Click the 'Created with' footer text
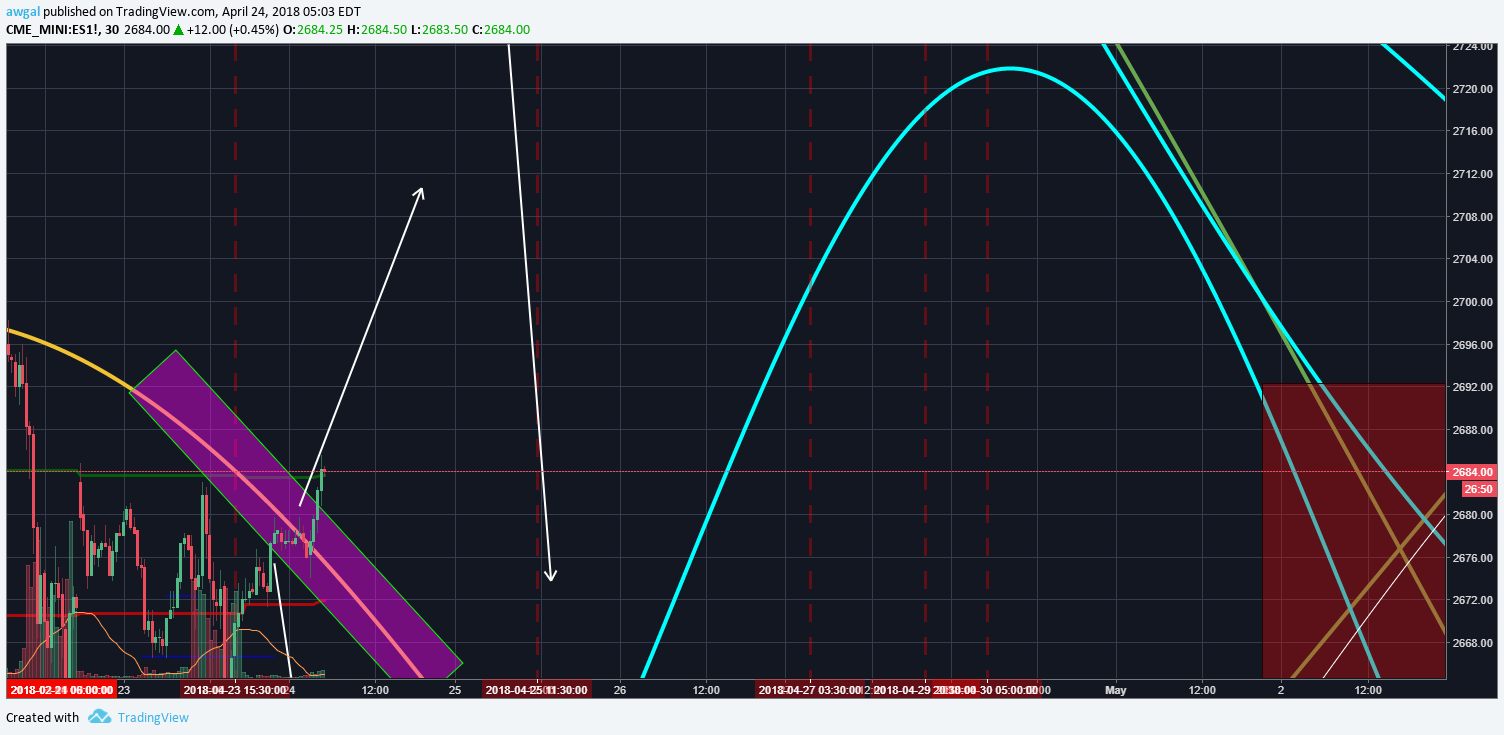The image size is (1504, 735). click(42, 717)
